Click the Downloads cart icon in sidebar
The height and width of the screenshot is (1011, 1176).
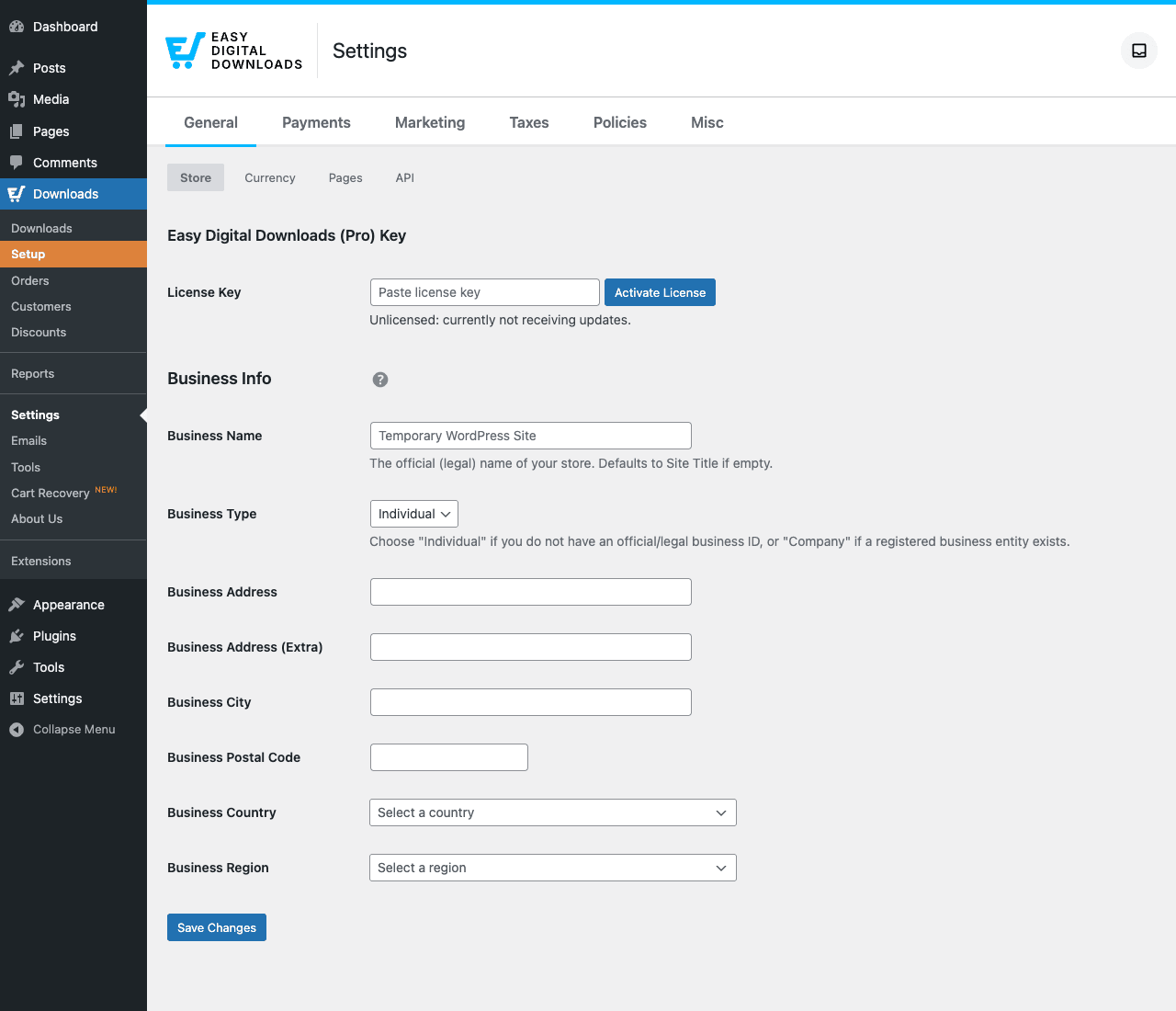coord(17,194)
